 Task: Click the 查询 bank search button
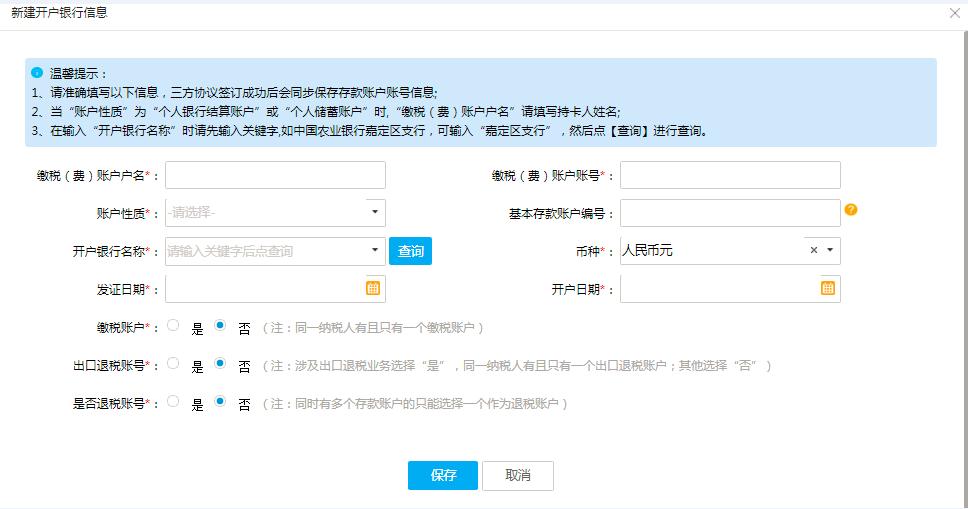411,251
